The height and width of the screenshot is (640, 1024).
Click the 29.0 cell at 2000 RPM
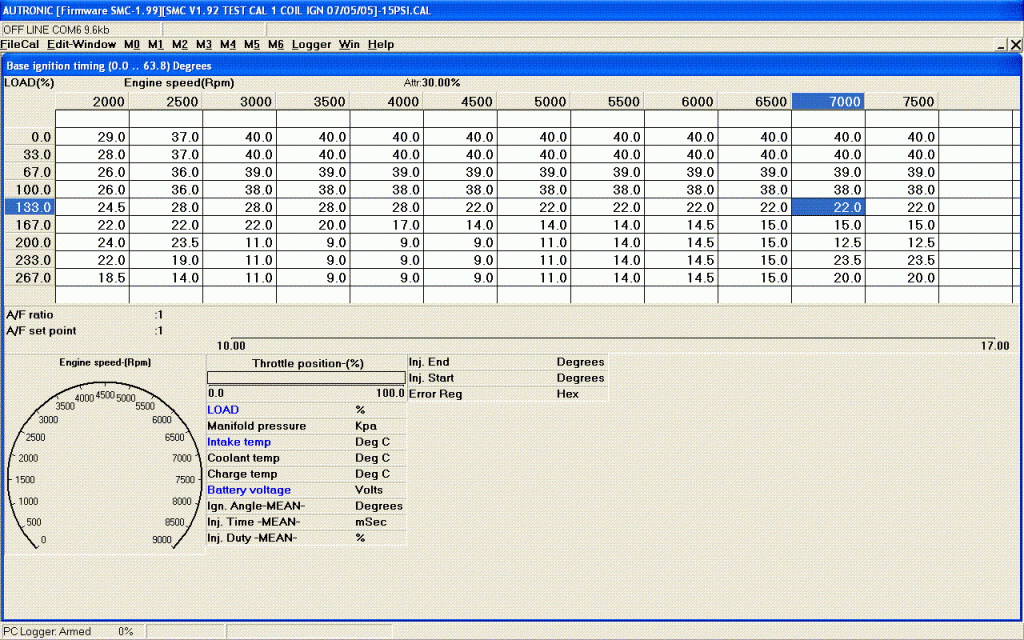93,137
